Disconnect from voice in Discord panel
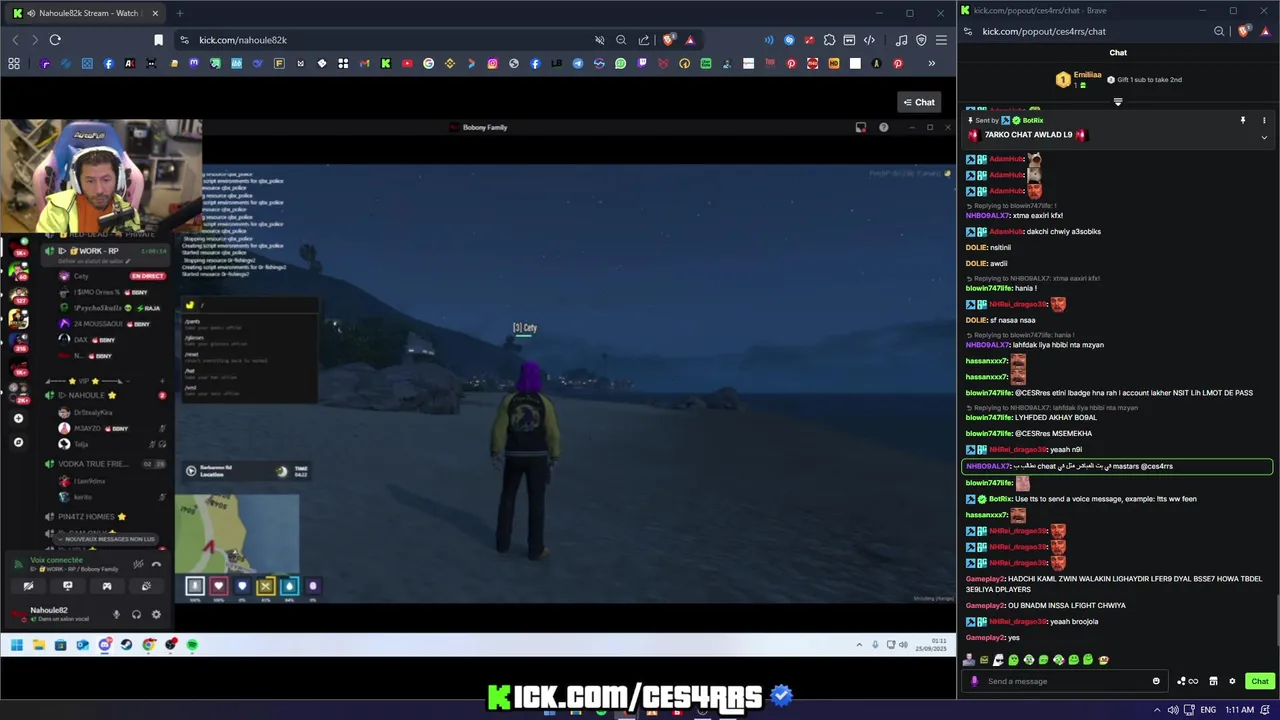1280x720 pixels. [x=156, y=564]
